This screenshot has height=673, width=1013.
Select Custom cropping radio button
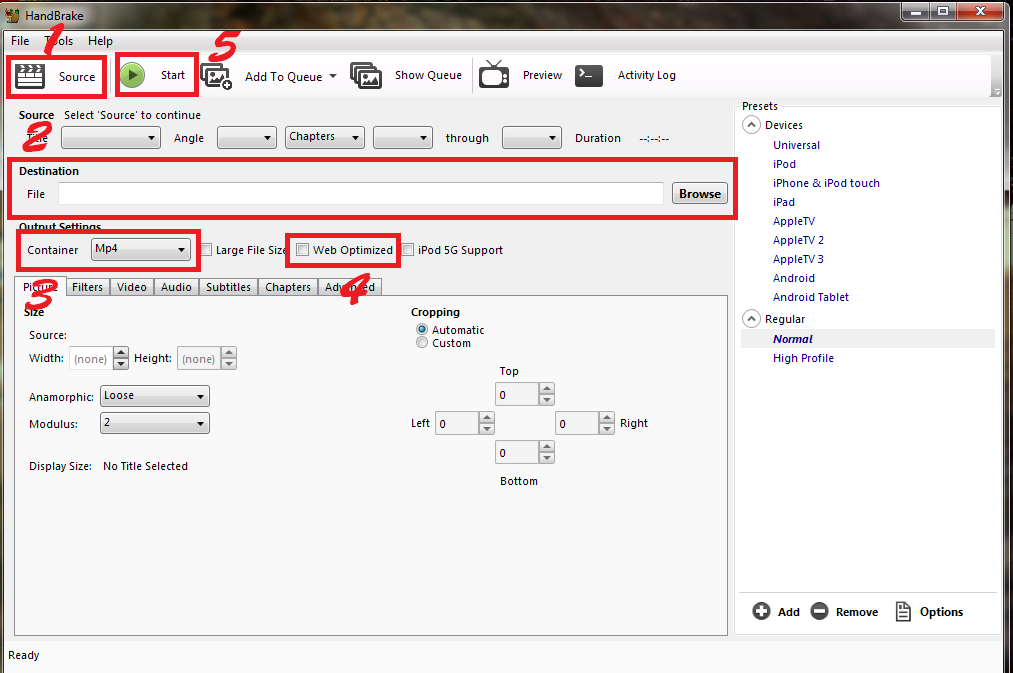pyautogui.click(x=422, y=342)
